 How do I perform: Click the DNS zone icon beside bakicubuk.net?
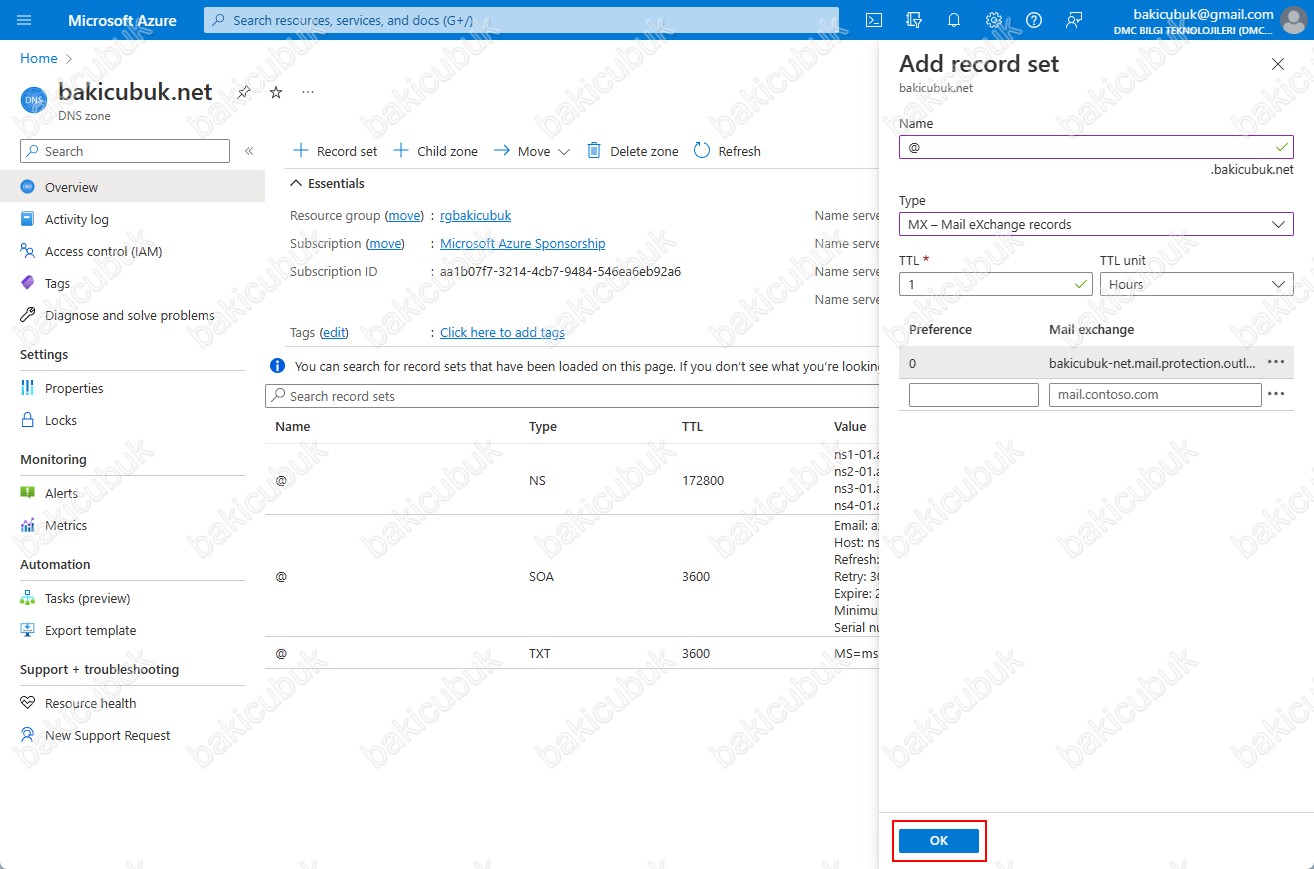34,99
